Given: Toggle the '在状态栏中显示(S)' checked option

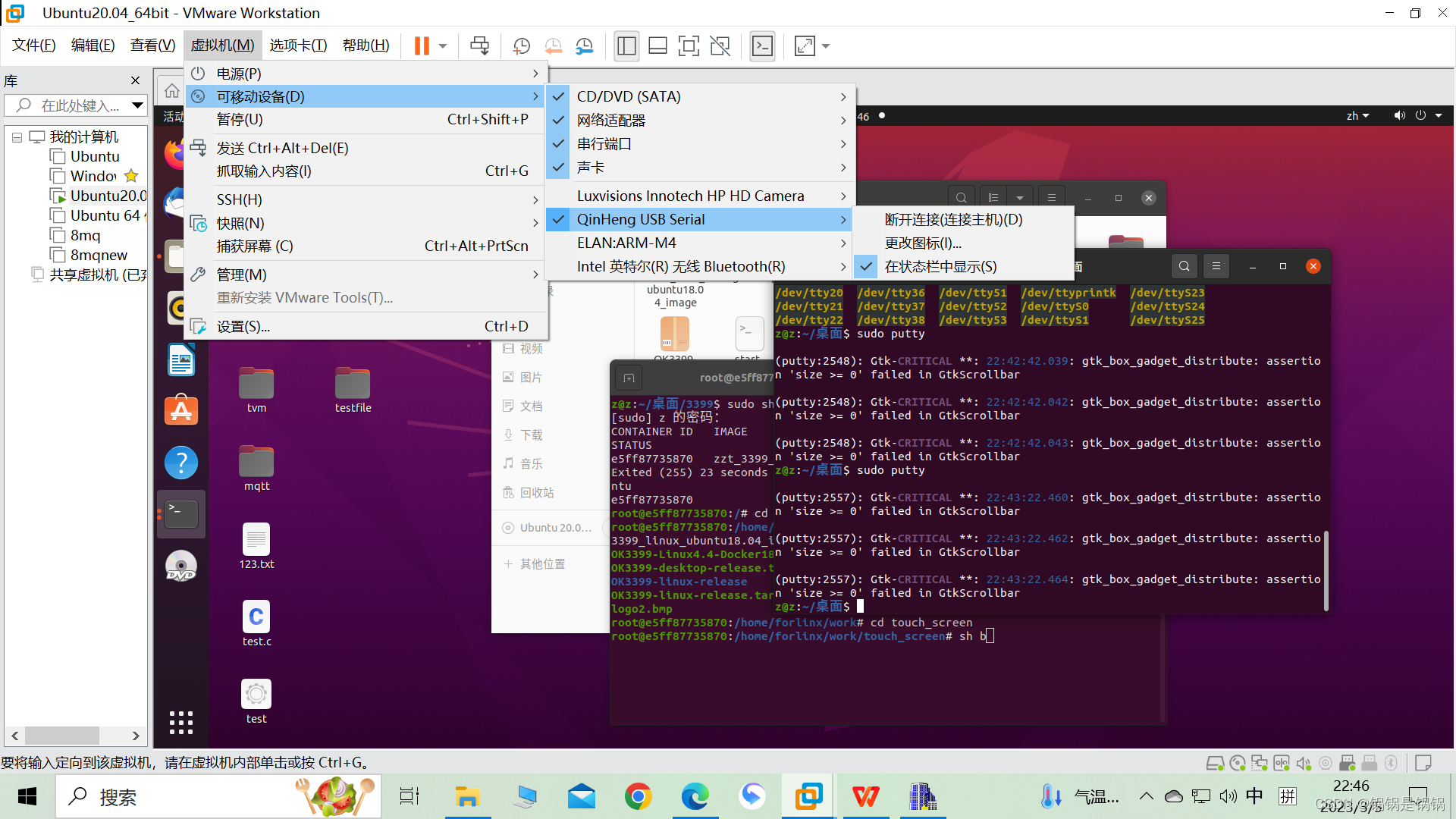Looking at the screenshot, I should point(940,267).
